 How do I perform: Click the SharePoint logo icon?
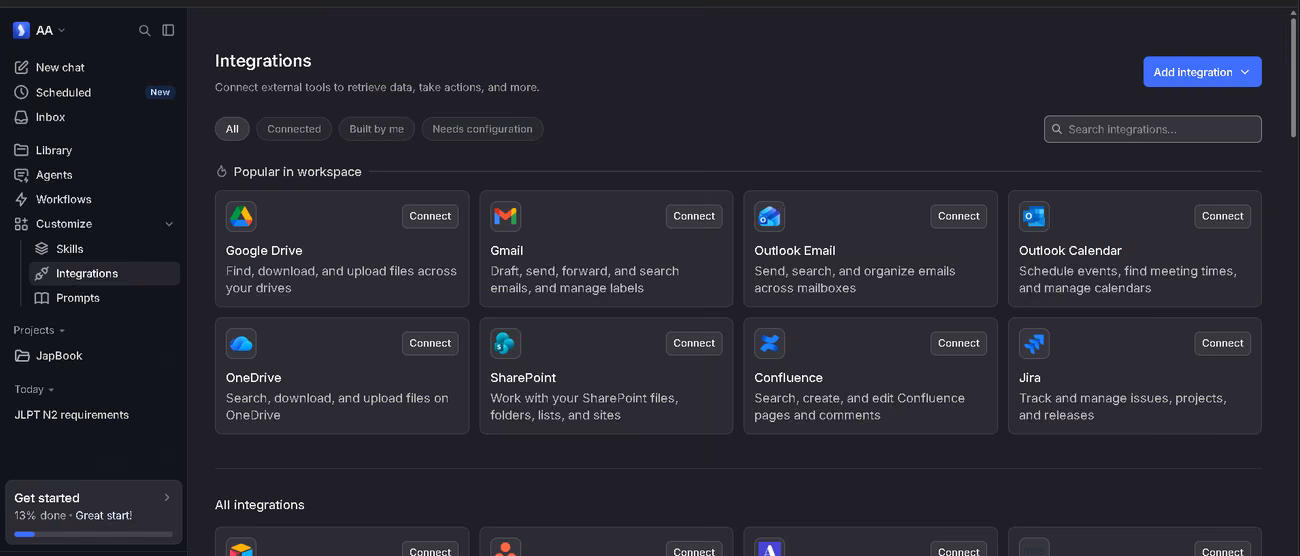[x=505, y=343]
